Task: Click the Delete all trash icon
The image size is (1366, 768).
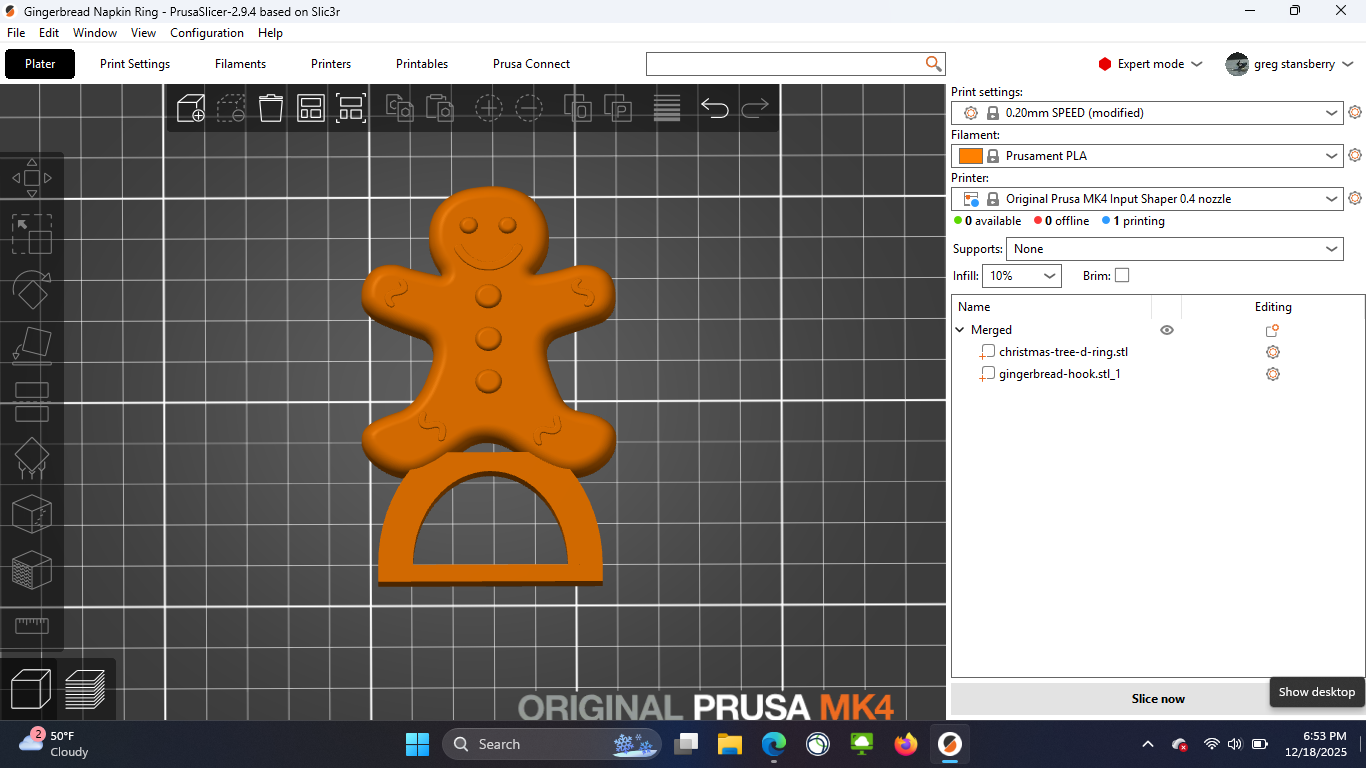Action: [x=271, y=108]
